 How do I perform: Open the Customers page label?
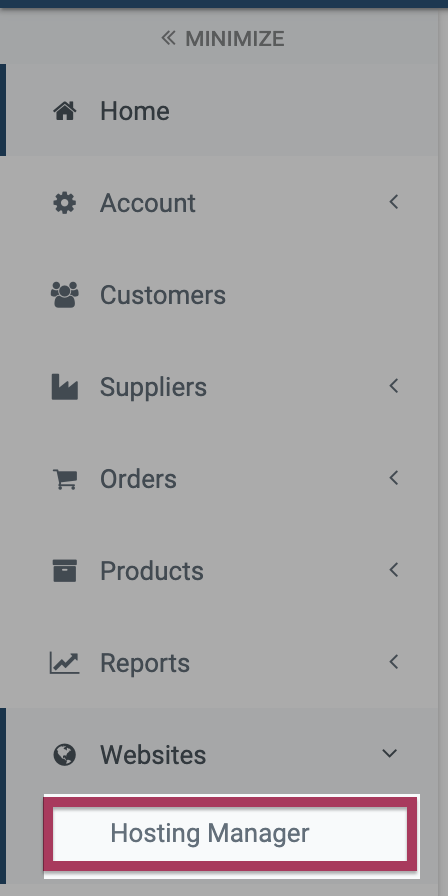163,295
